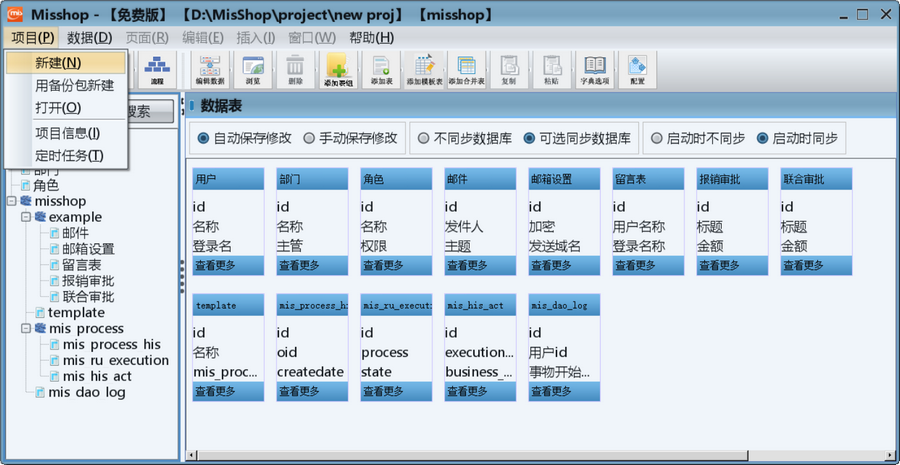
Task: Select the misshop database group icon
Action: 26,201
